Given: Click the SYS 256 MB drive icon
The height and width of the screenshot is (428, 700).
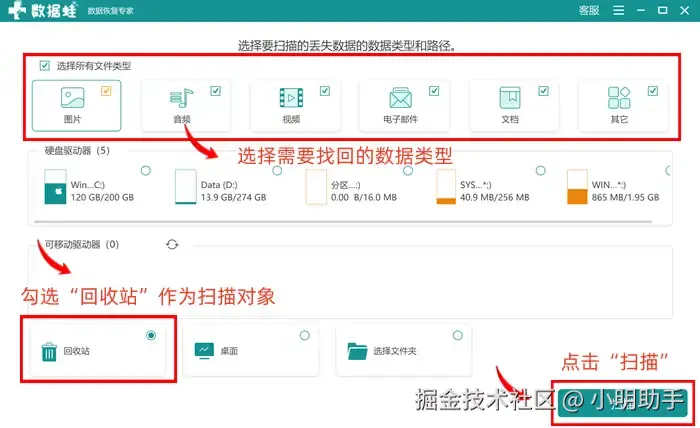Looking at the screenshot, I should pyautogui.click(x=446, y=187).
